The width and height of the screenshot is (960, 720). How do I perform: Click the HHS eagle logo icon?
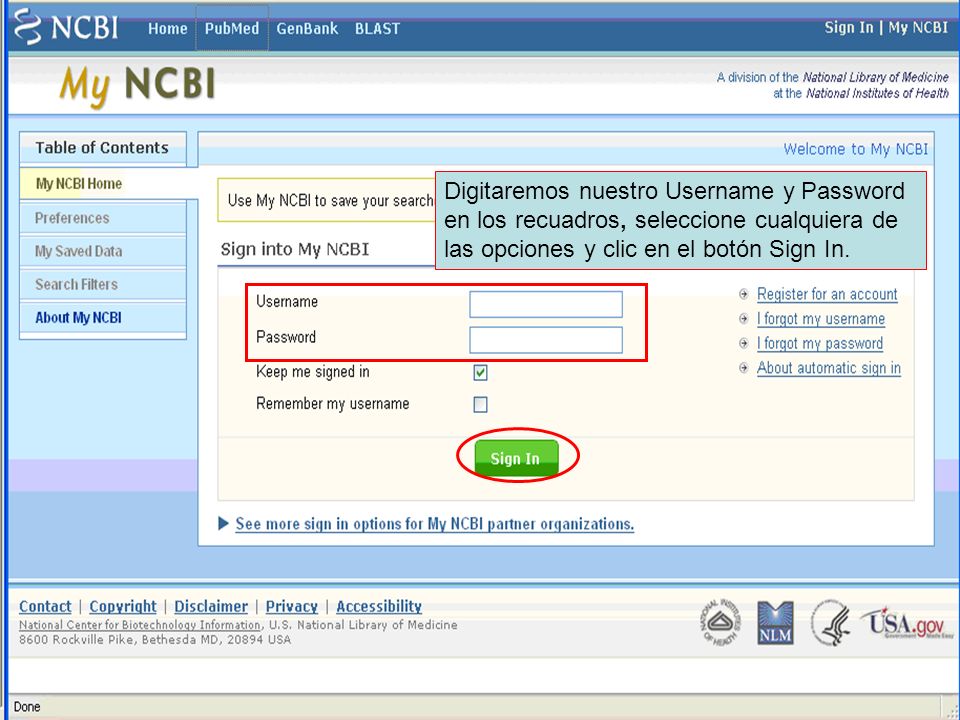(831, 623)
